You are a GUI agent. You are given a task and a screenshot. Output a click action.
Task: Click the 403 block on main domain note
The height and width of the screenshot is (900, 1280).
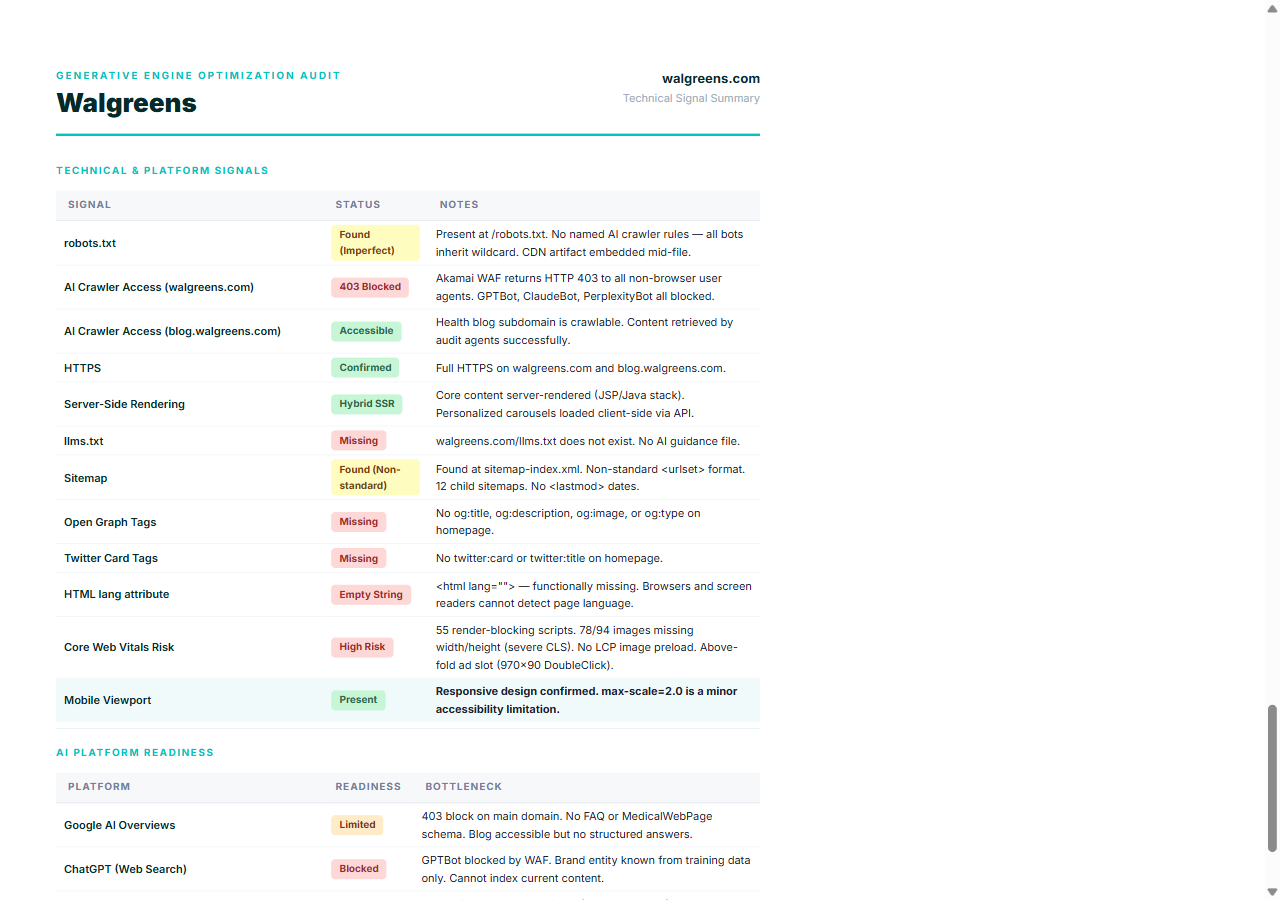[567, 825]
